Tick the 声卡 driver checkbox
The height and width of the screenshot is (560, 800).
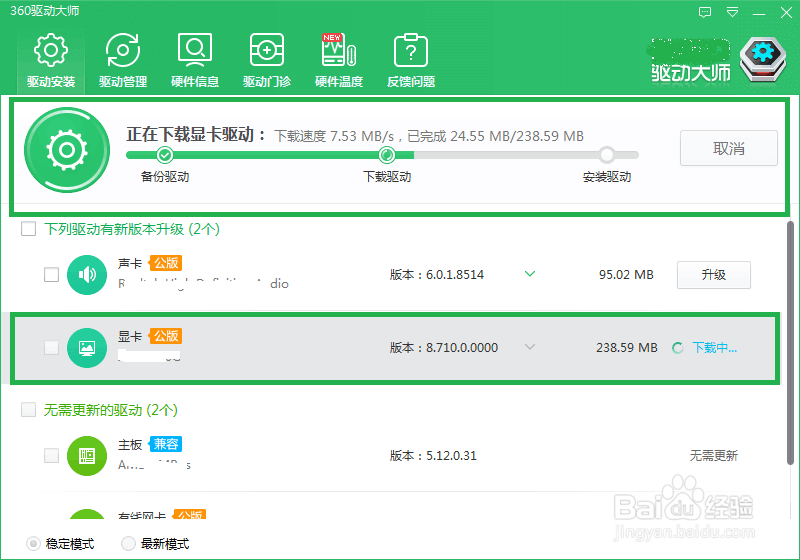pos(52,274)
